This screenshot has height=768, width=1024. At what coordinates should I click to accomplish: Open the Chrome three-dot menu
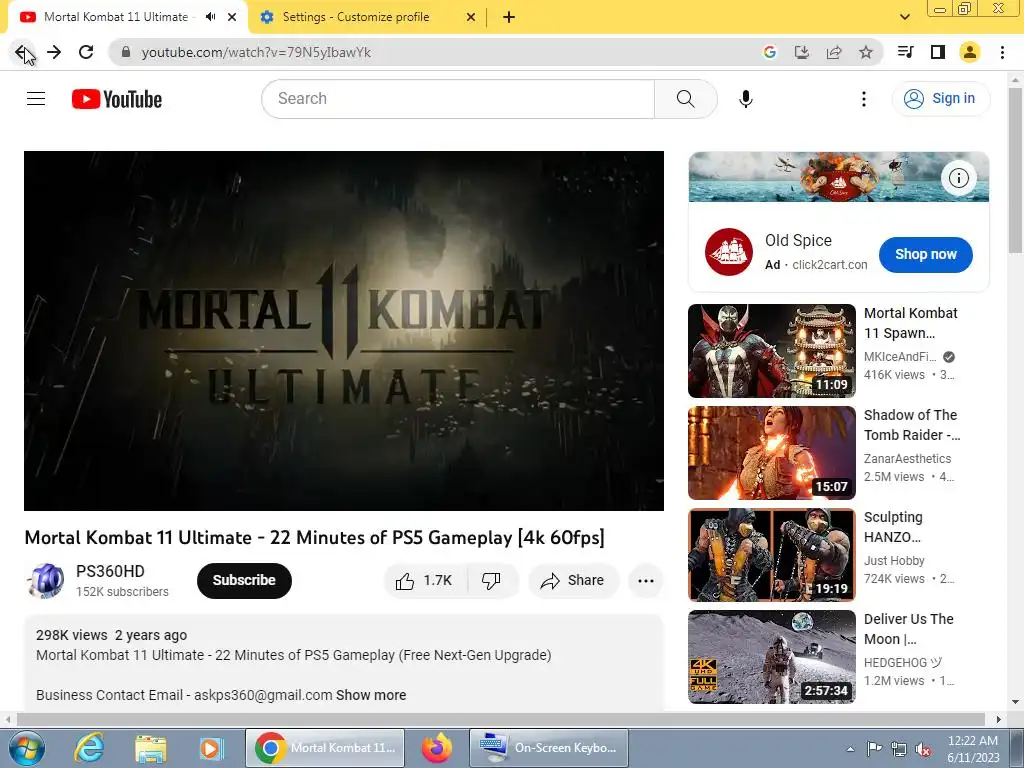[1002, 52]
